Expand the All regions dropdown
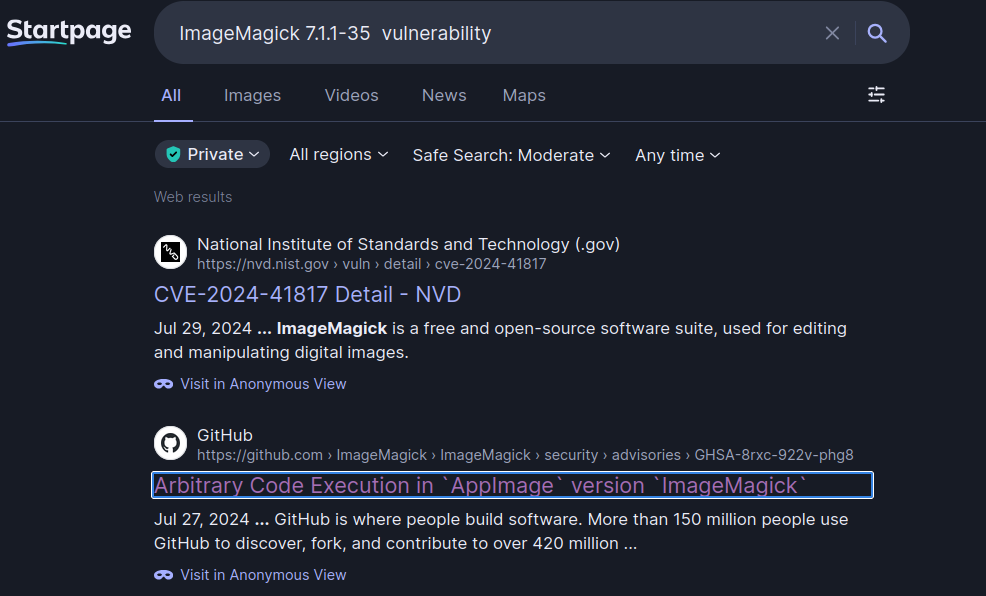986x596 pixels. (x=338, y=154)
